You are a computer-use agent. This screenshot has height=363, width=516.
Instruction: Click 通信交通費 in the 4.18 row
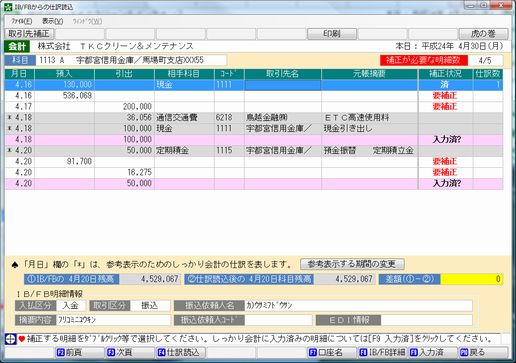point(184,118)
